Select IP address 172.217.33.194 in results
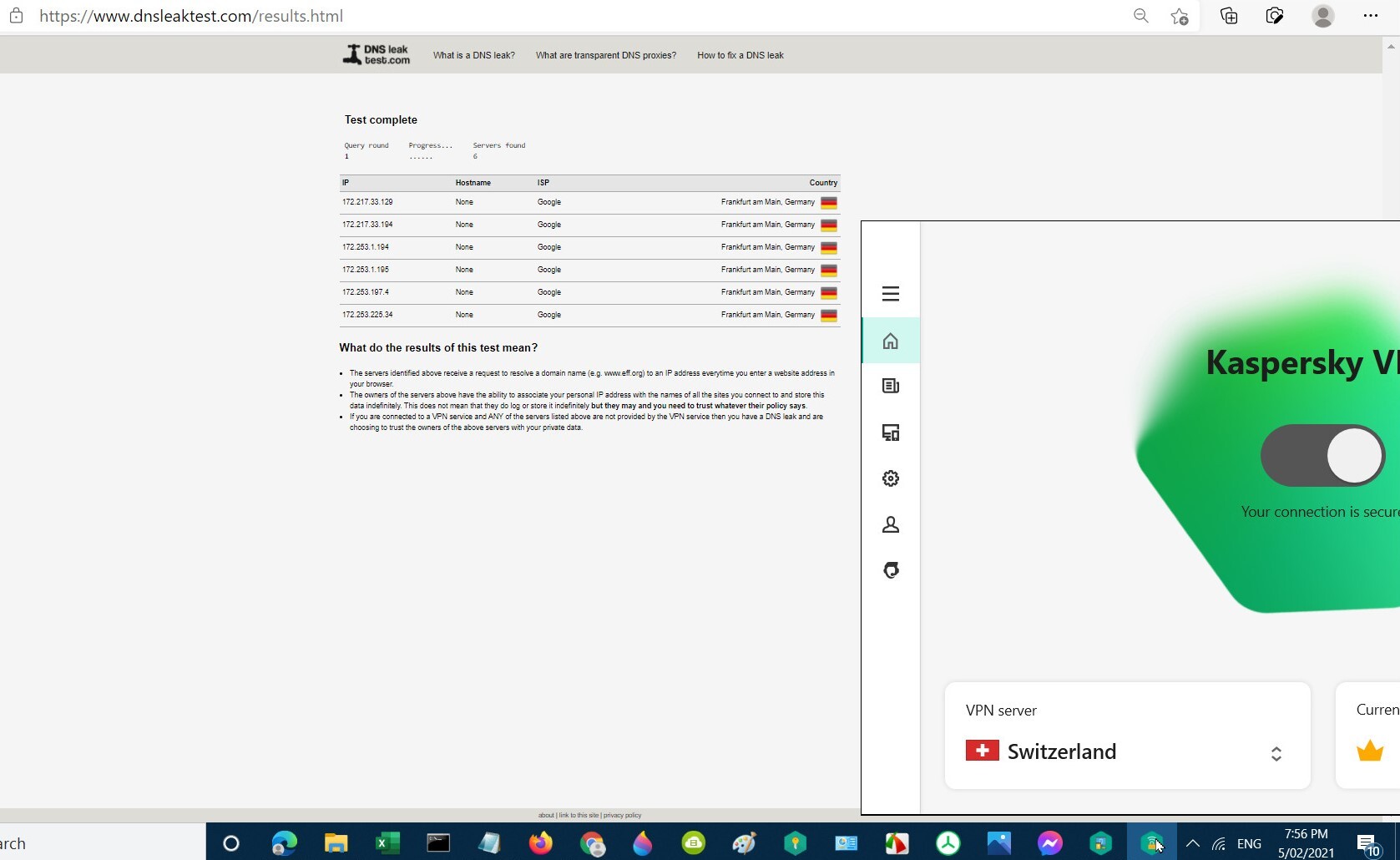The image size is (1400, 860). click(367, 225)
